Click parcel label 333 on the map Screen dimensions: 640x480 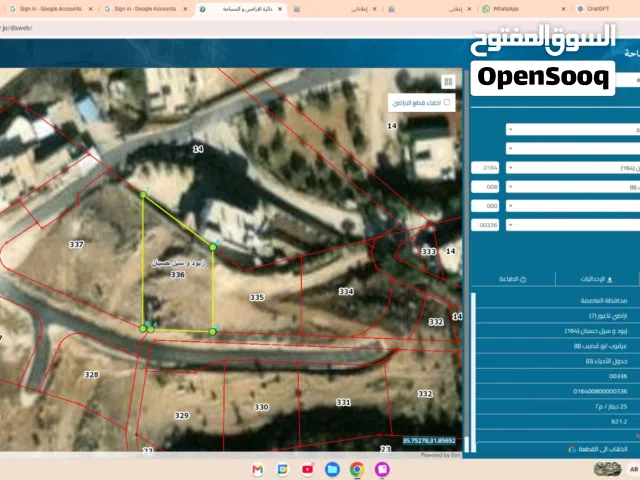429,251
